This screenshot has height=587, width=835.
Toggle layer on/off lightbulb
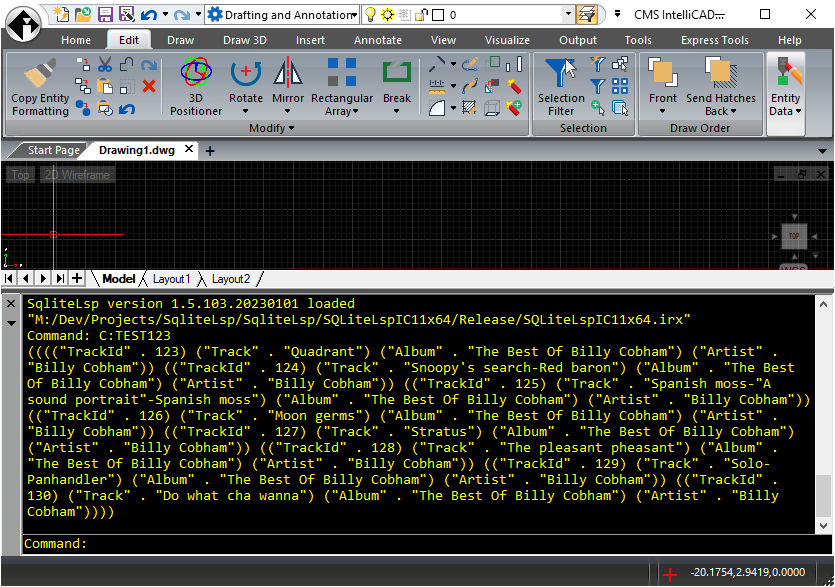371,15
